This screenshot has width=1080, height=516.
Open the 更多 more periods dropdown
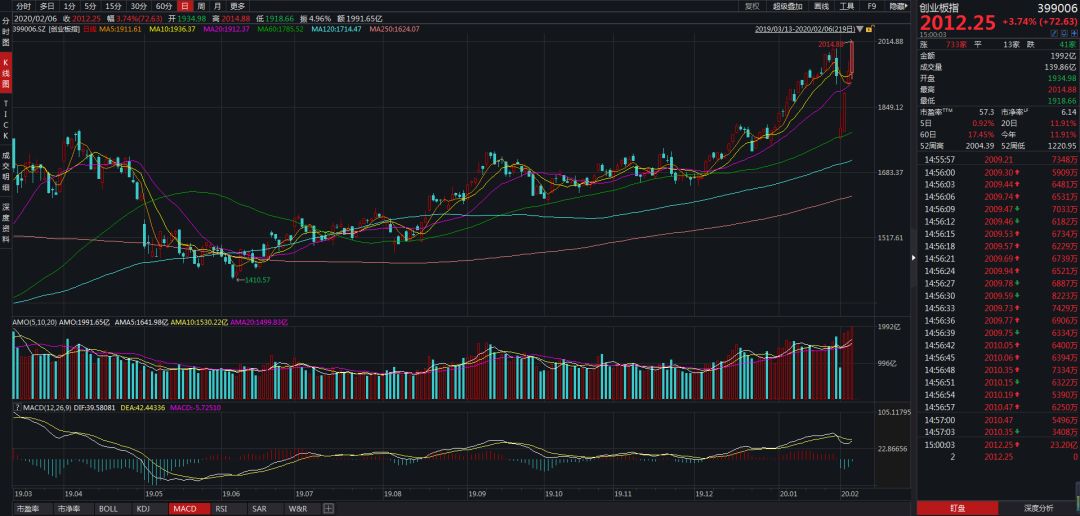click(x=238, y=6)
